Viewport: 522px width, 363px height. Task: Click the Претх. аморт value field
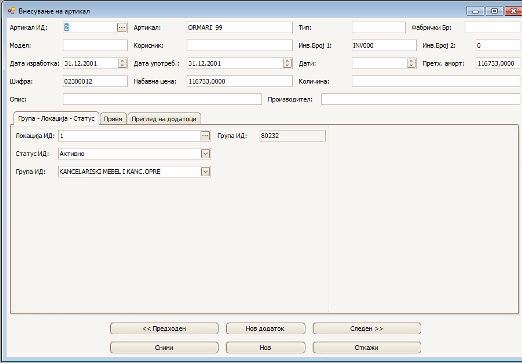[498, 63]
